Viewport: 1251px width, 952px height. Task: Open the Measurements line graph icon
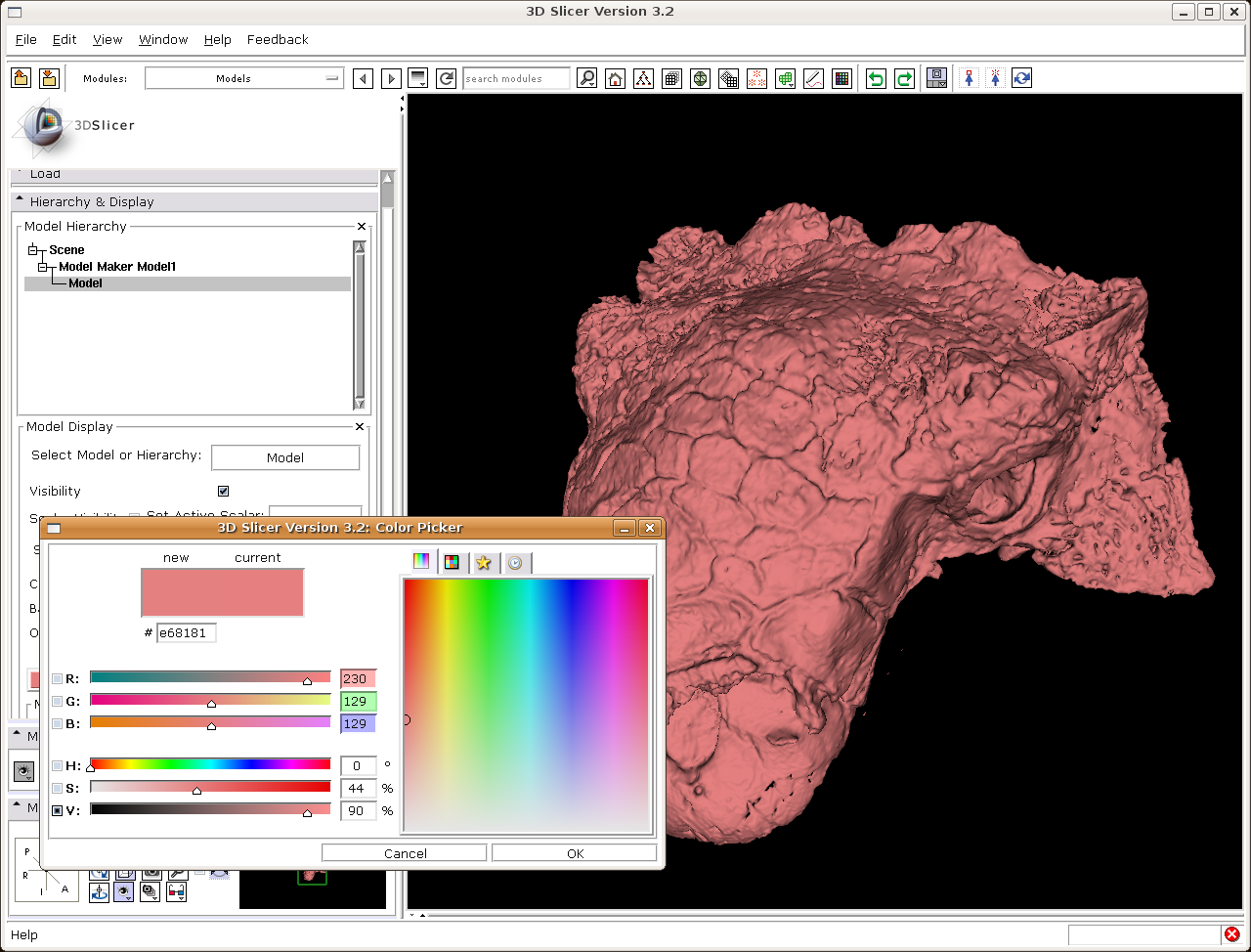point(813,78)
